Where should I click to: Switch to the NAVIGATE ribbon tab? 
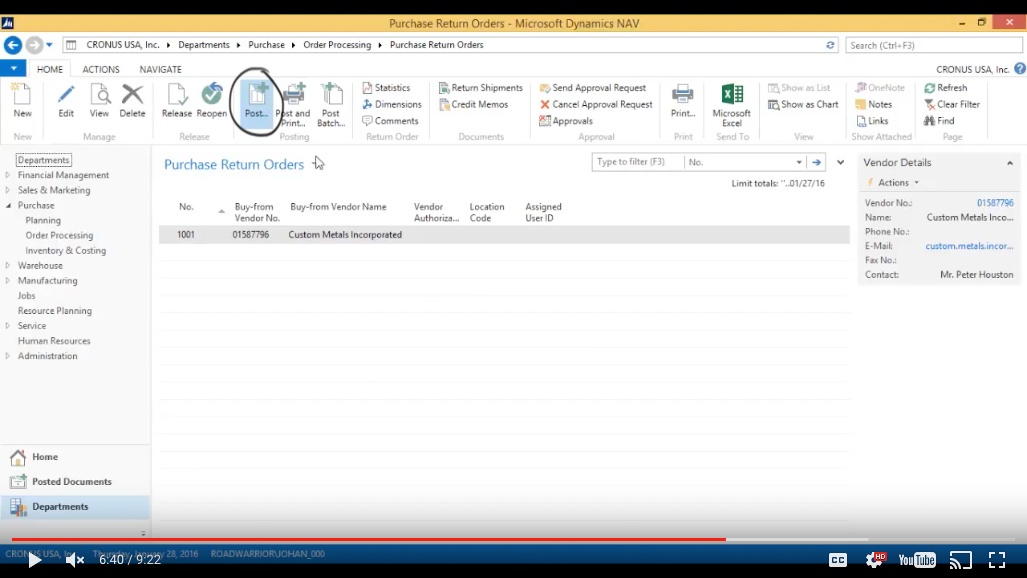(x=160, y=69)
